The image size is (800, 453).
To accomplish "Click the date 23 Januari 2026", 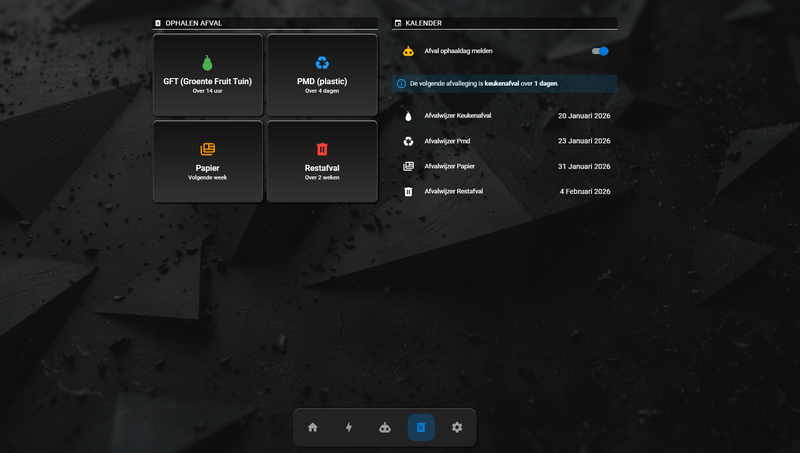I will pos(584,141).
